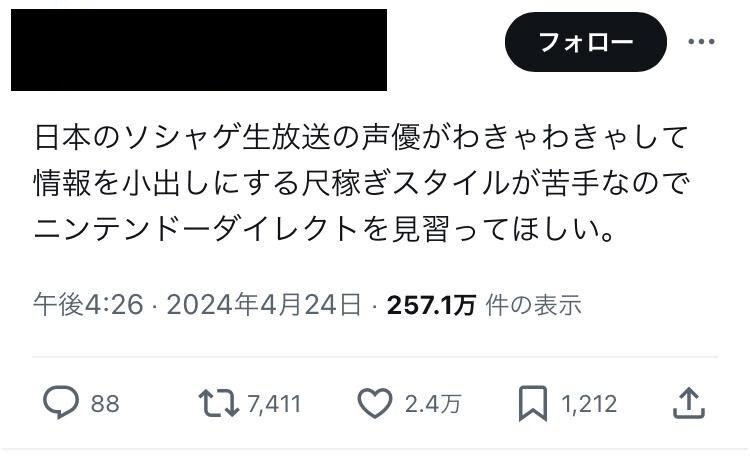Image resolution: width=750 pixels, height=461 pixels.
Task: Click the 午後4:26 timestamp
Action: [88, 305]
